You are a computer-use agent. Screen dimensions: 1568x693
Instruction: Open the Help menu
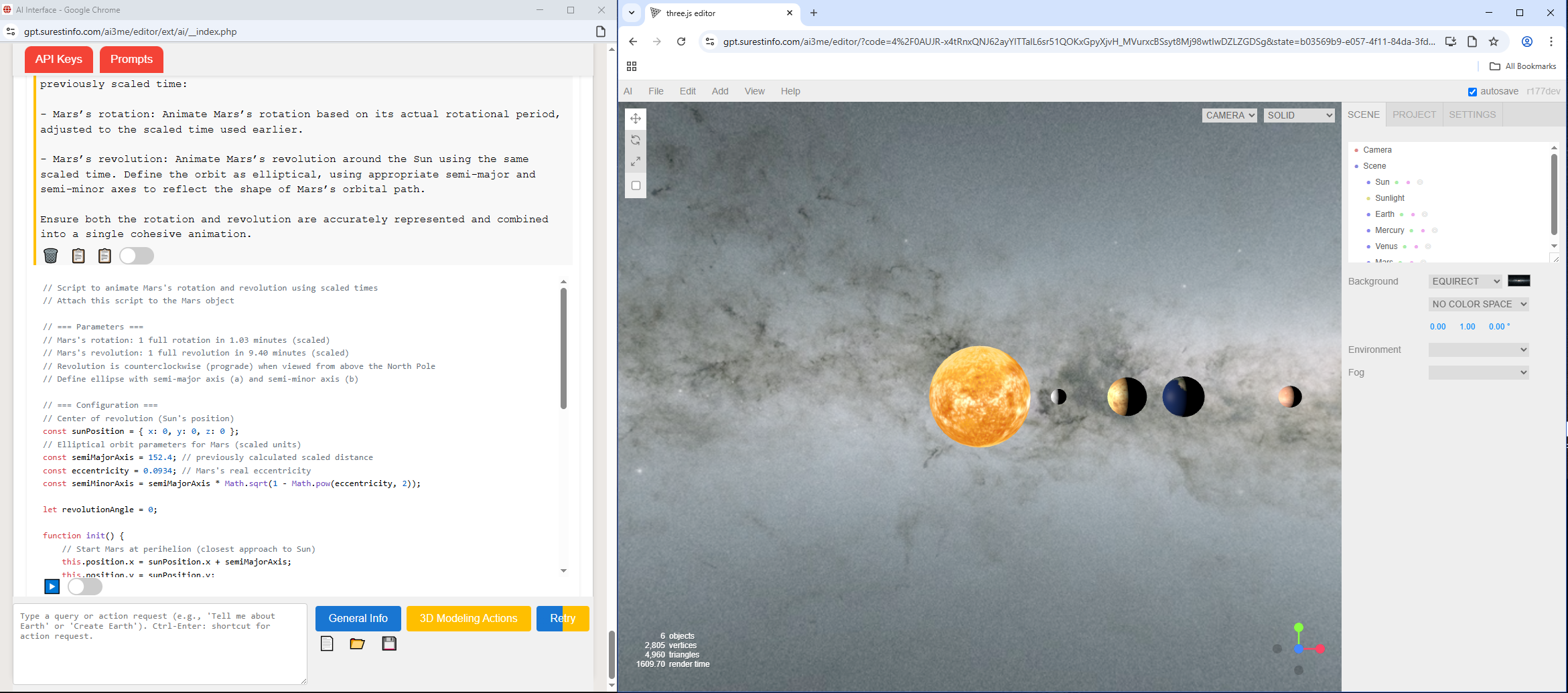(x=790, y=91)
